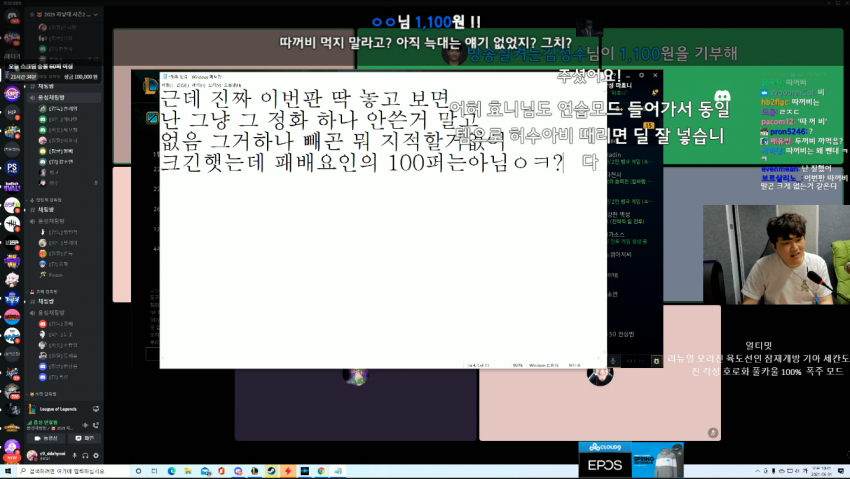Open the 서식 menu in Notepad
This screenshot has width=850, height=479.
coord(197,85)
